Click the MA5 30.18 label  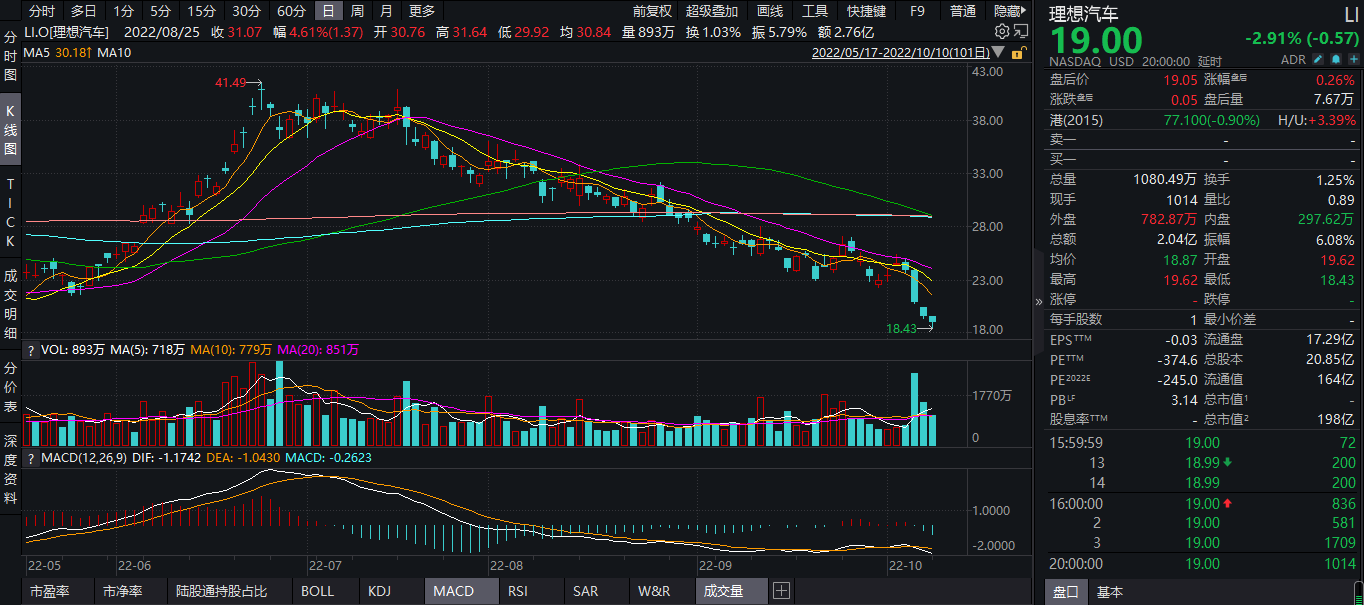tap(58, 52)
